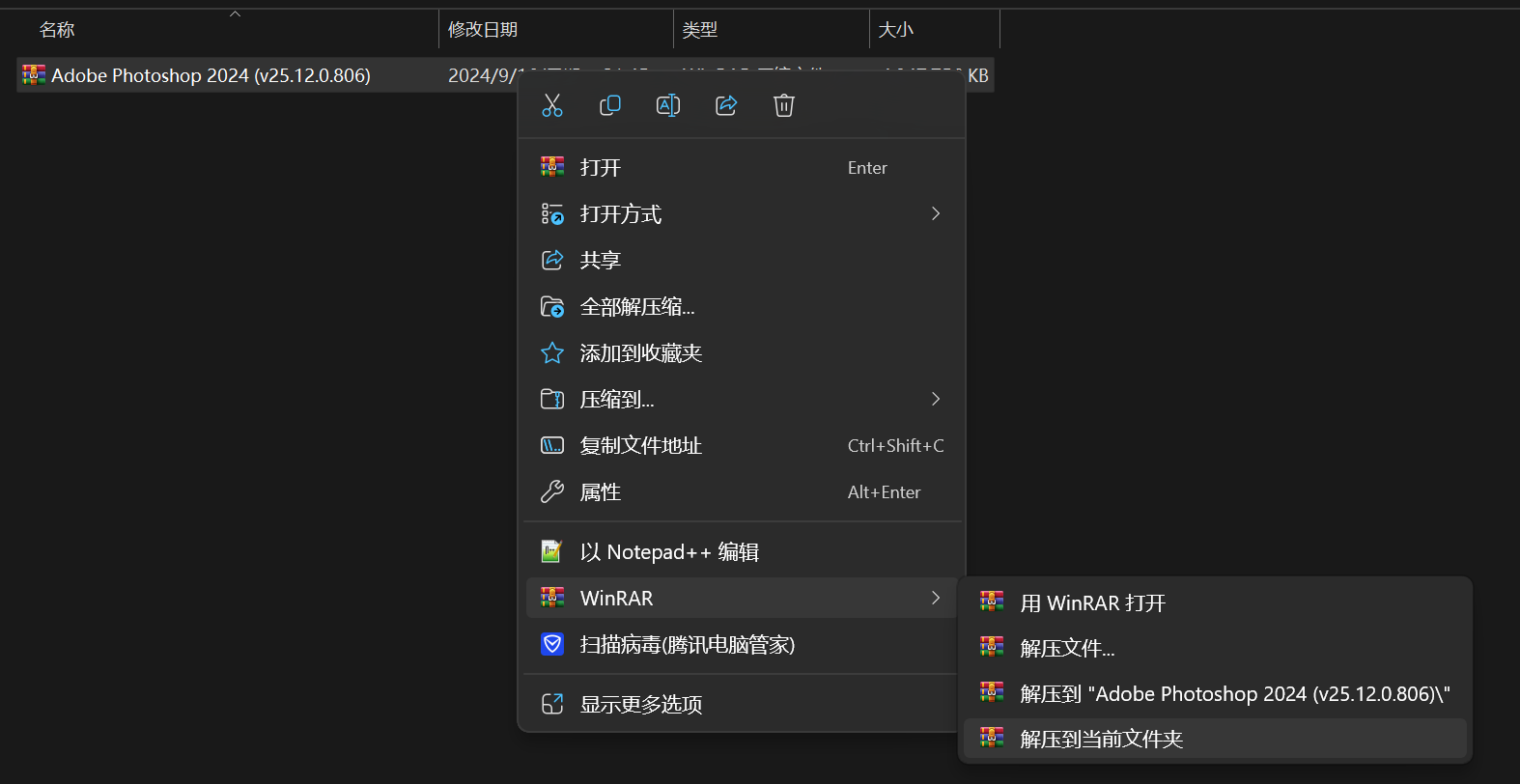Click the Cut scissors icon
This screenshot has width=1520, height=784.
tap(552, 105)
